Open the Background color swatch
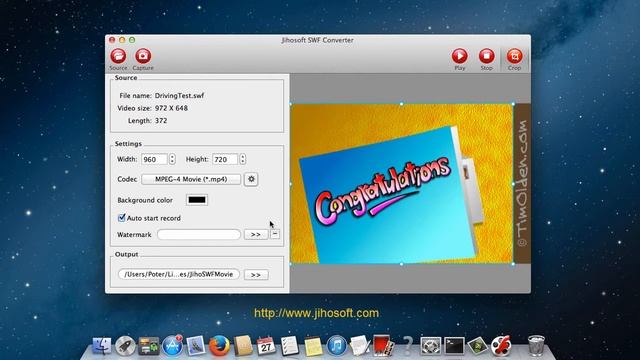The image size is (640, 360). click(197, 200)
